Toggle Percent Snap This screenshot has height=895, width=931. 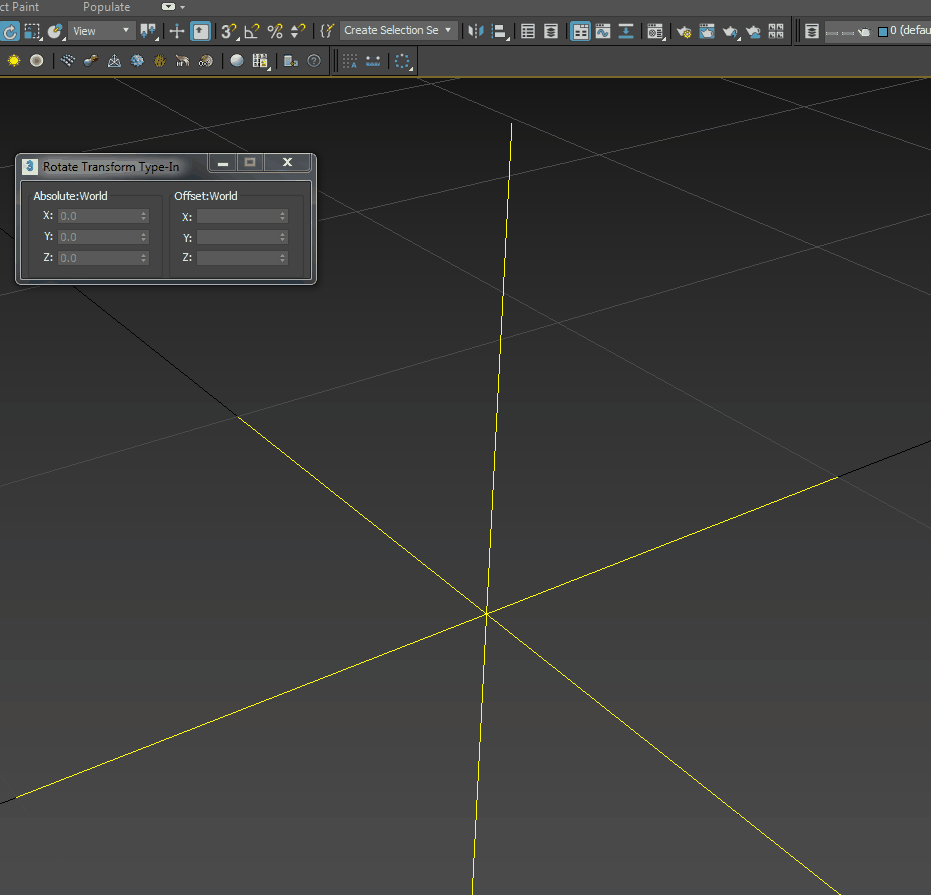[x=274, y=31]
